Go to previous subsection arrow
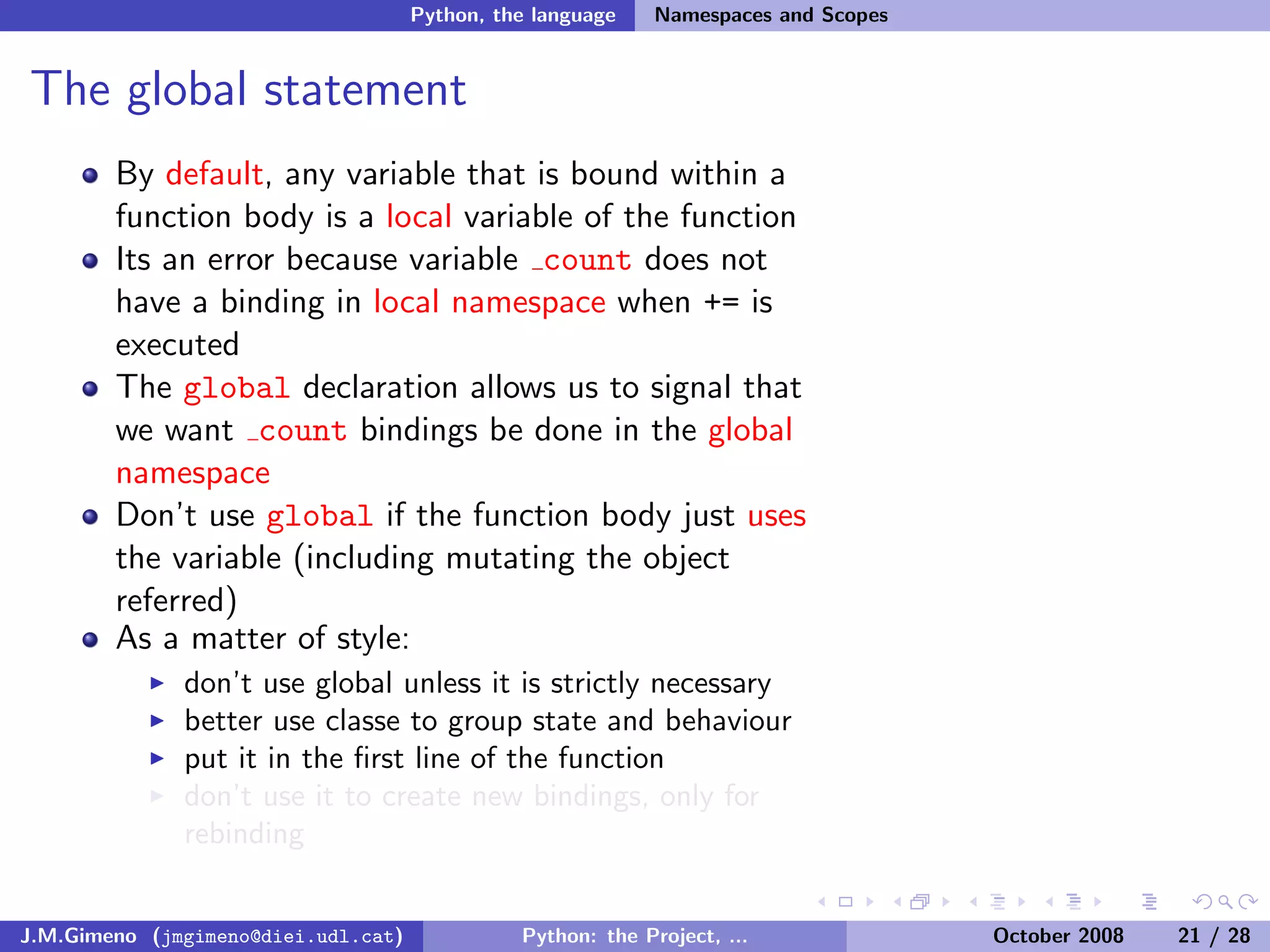 pyautogui.click(x=974, y=902)
